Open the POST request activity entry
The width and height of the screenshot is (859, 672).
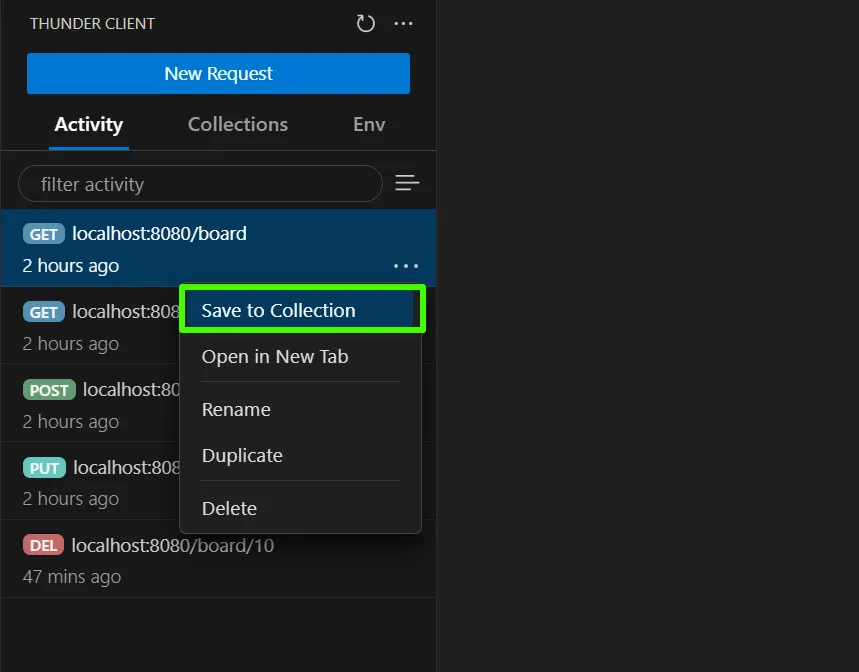click(x=90, y=403)
